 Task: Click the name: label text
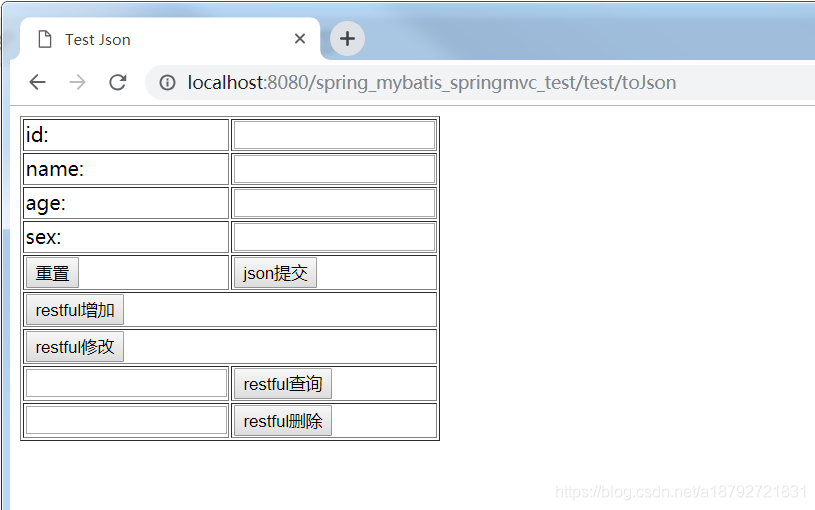tap(55, 169)
